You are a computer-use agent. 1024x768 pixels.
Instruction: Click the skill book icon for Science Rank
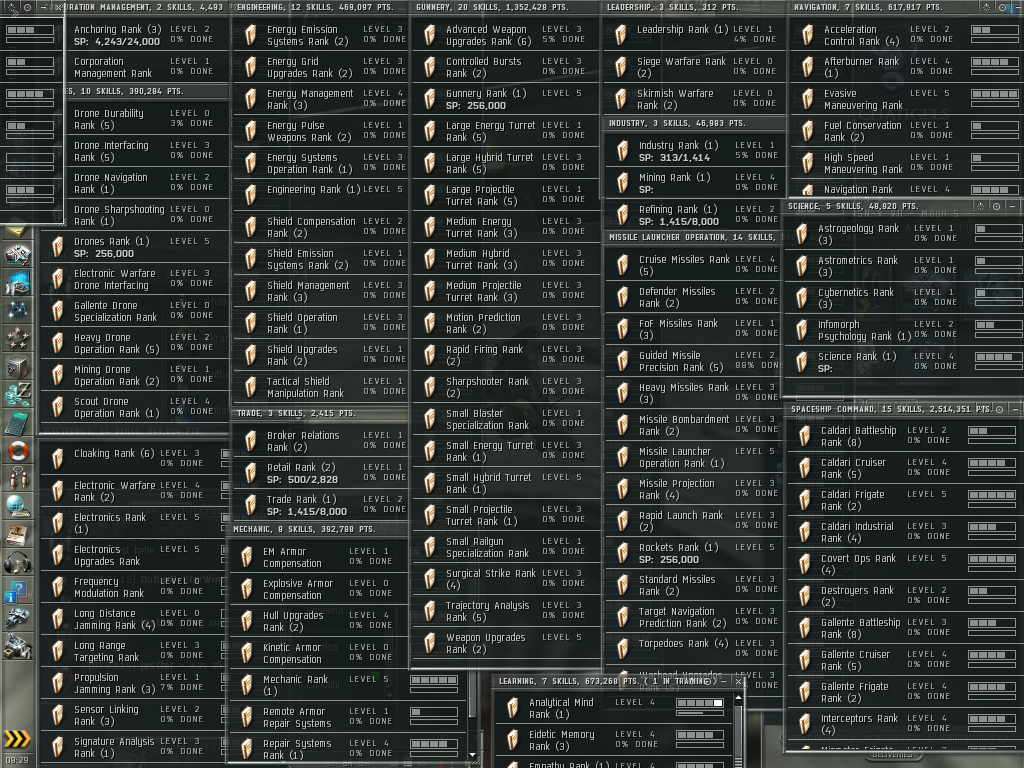click(x=802, y=362)
